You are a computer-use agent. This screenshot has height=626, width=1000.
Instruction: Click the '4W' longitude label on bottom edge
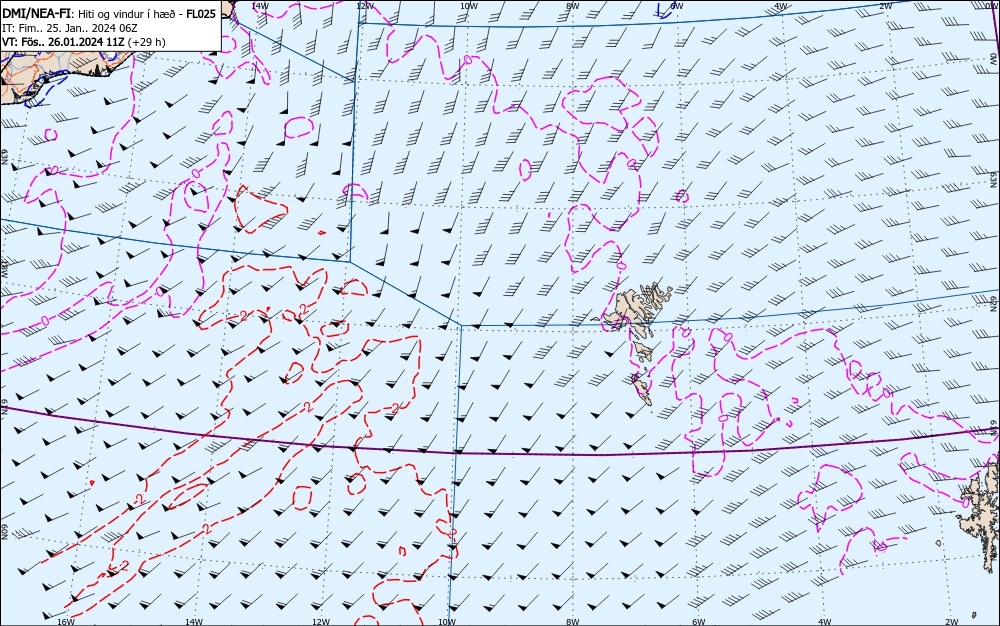[825, 622]
